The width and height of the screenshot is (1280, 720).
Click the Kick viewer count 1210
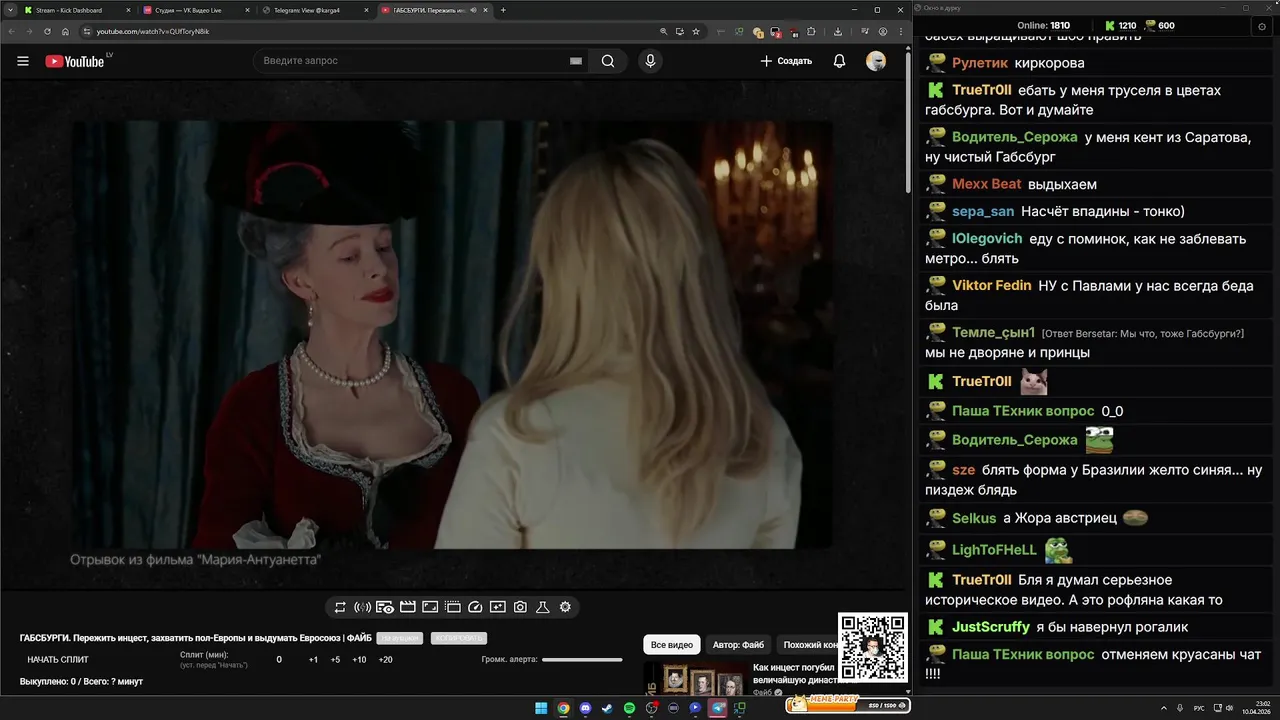coord(1119,26)
